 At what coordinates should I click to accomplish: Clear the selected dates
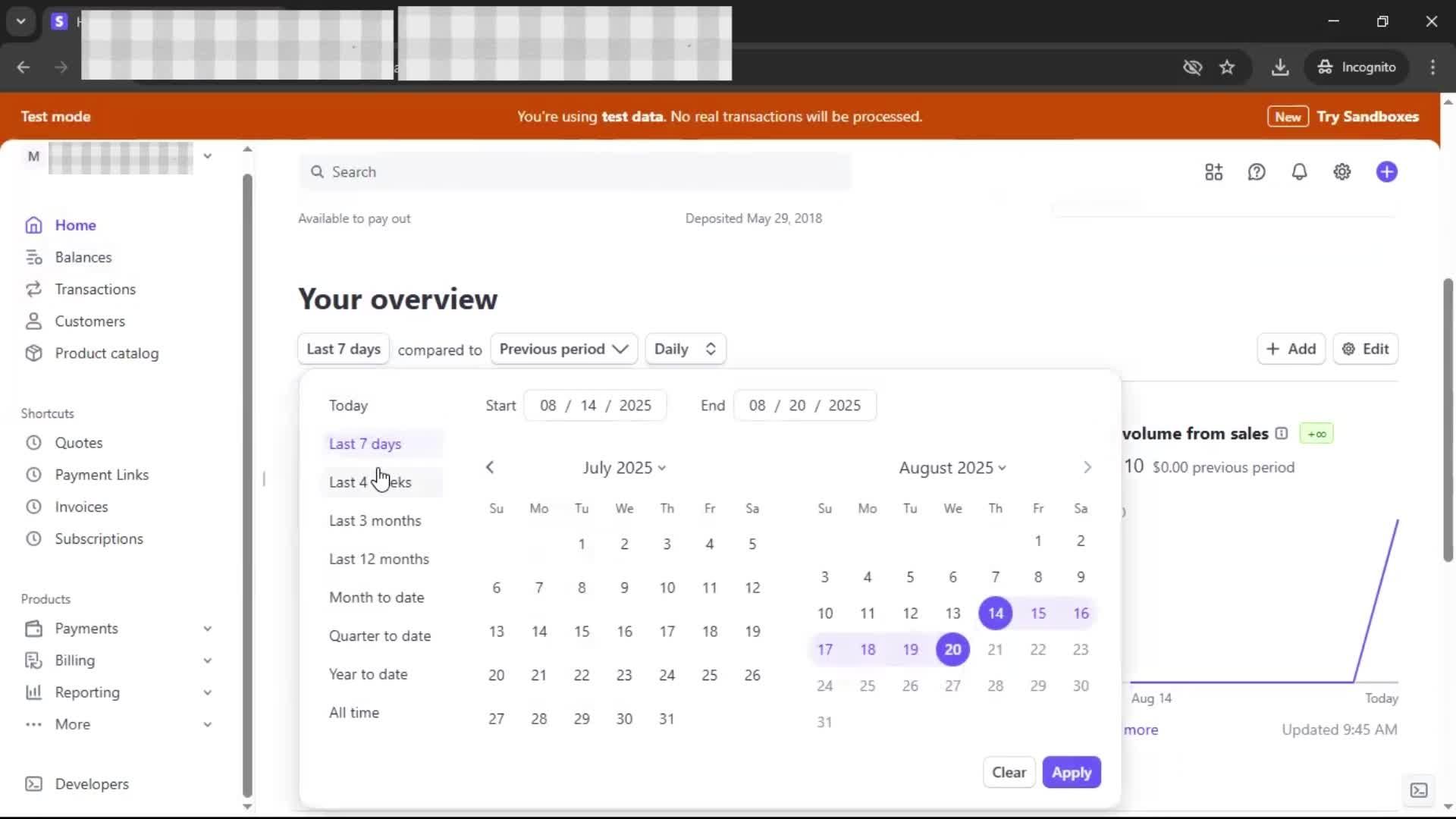tap(1009, 773)
